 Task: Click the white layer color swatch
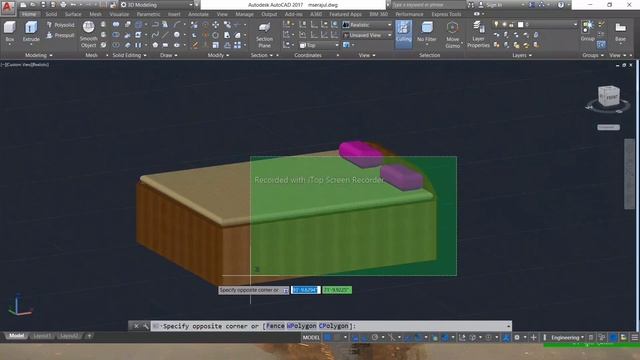[x=520, y=24]
